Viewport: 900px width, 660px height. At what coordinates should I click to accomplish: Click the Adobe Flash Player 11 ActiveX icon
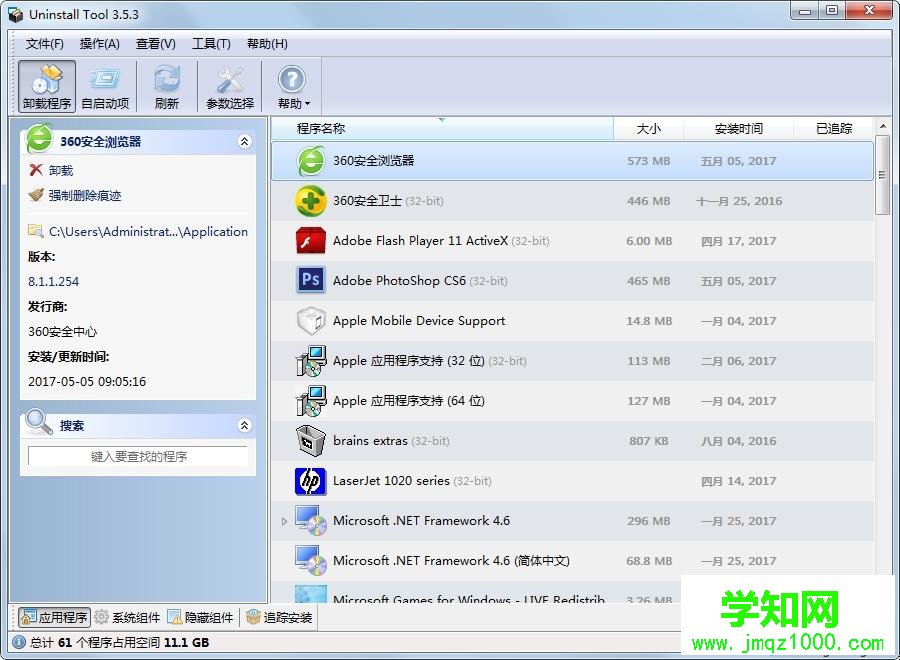(x=309, y=240)
